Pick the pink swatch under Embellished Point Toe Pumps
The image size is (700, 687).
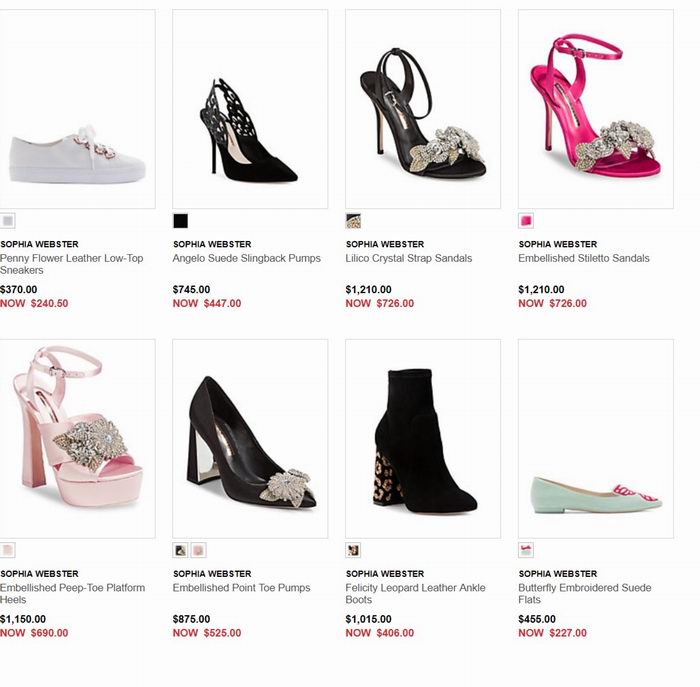point(199,550)
